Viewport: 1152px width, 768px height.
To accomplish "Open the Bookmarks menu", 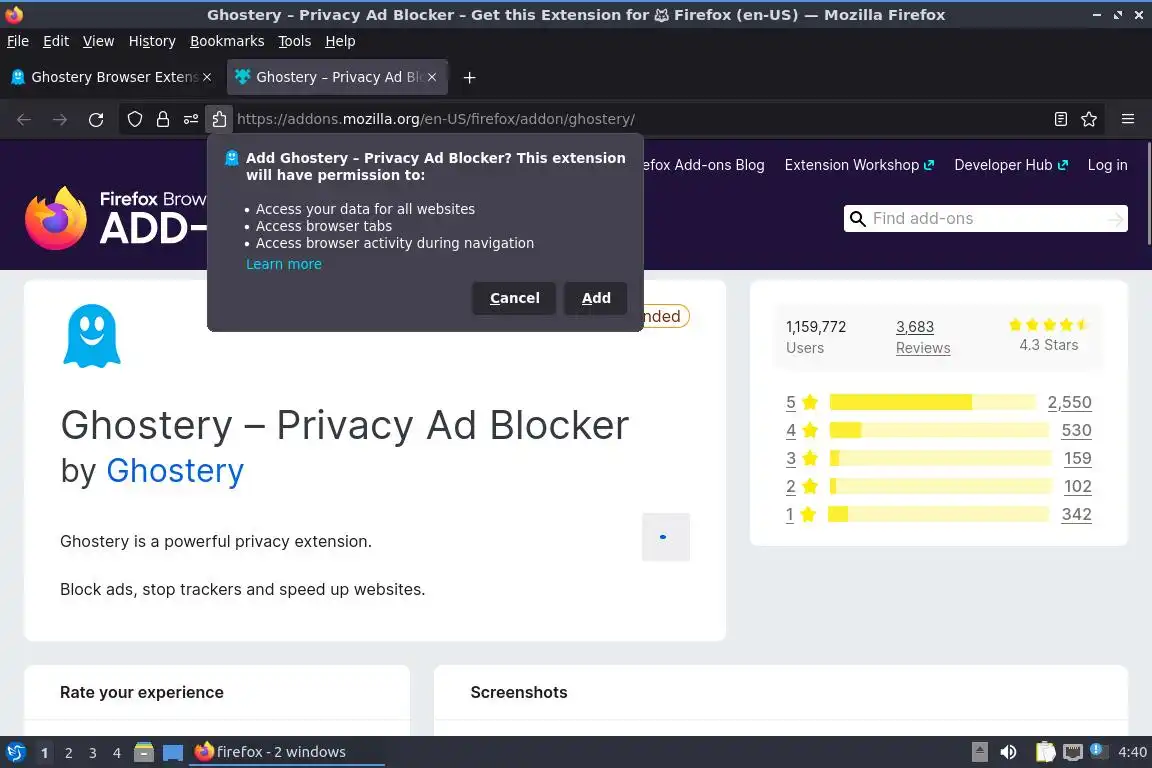I will click(227, 41).
